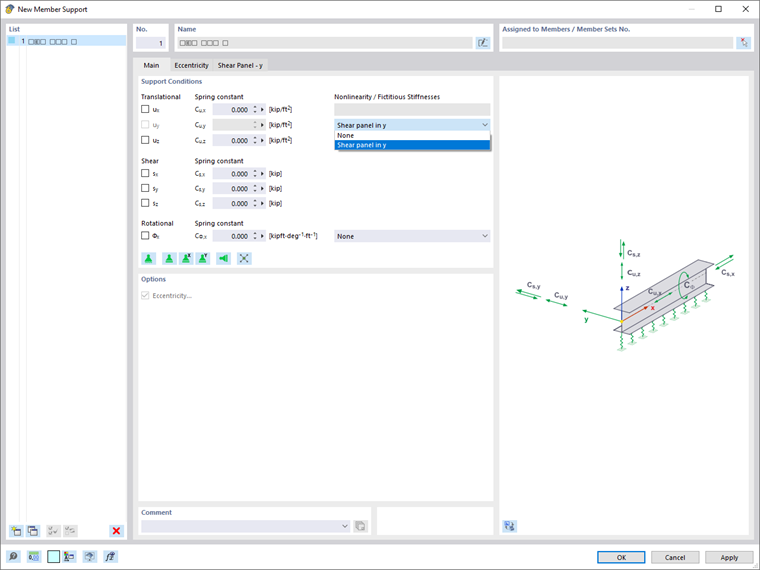This screenshot has width=760, height=570.
Task: Open Cu,z spring constant arrow menu
Action: point(262,141)
